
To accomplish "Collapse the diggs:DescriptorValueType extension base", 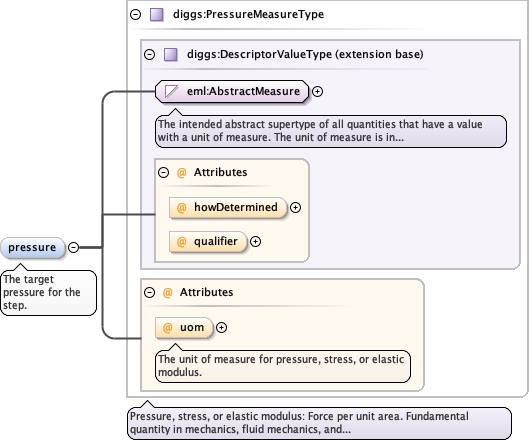I will 149,54.
